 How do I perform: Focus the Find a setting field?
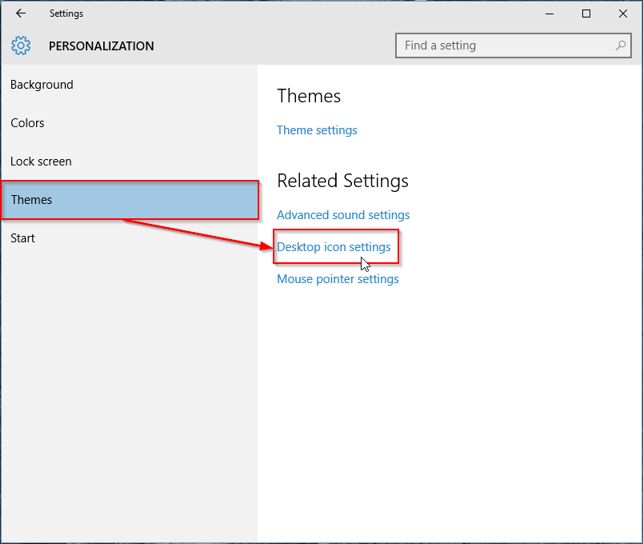[505, 45]
